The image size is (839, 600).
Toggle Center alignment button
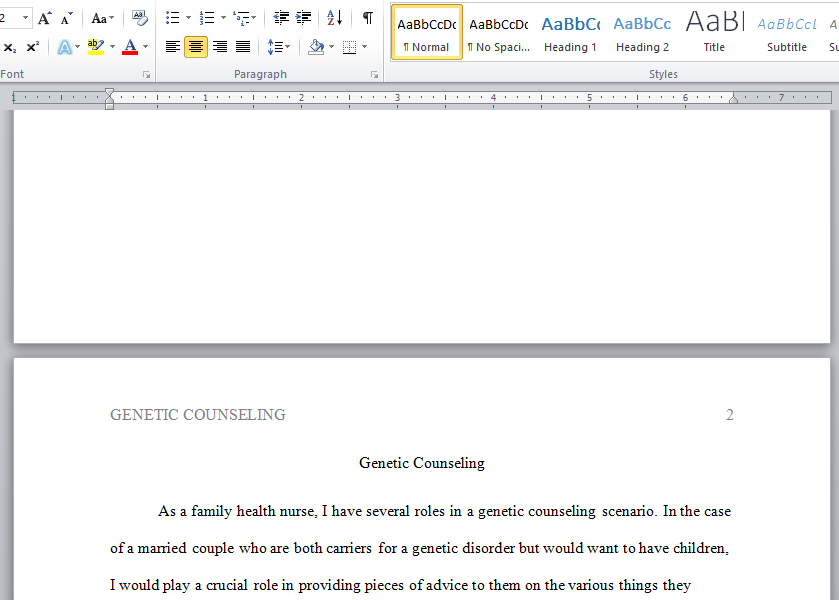tap(196, 47)
